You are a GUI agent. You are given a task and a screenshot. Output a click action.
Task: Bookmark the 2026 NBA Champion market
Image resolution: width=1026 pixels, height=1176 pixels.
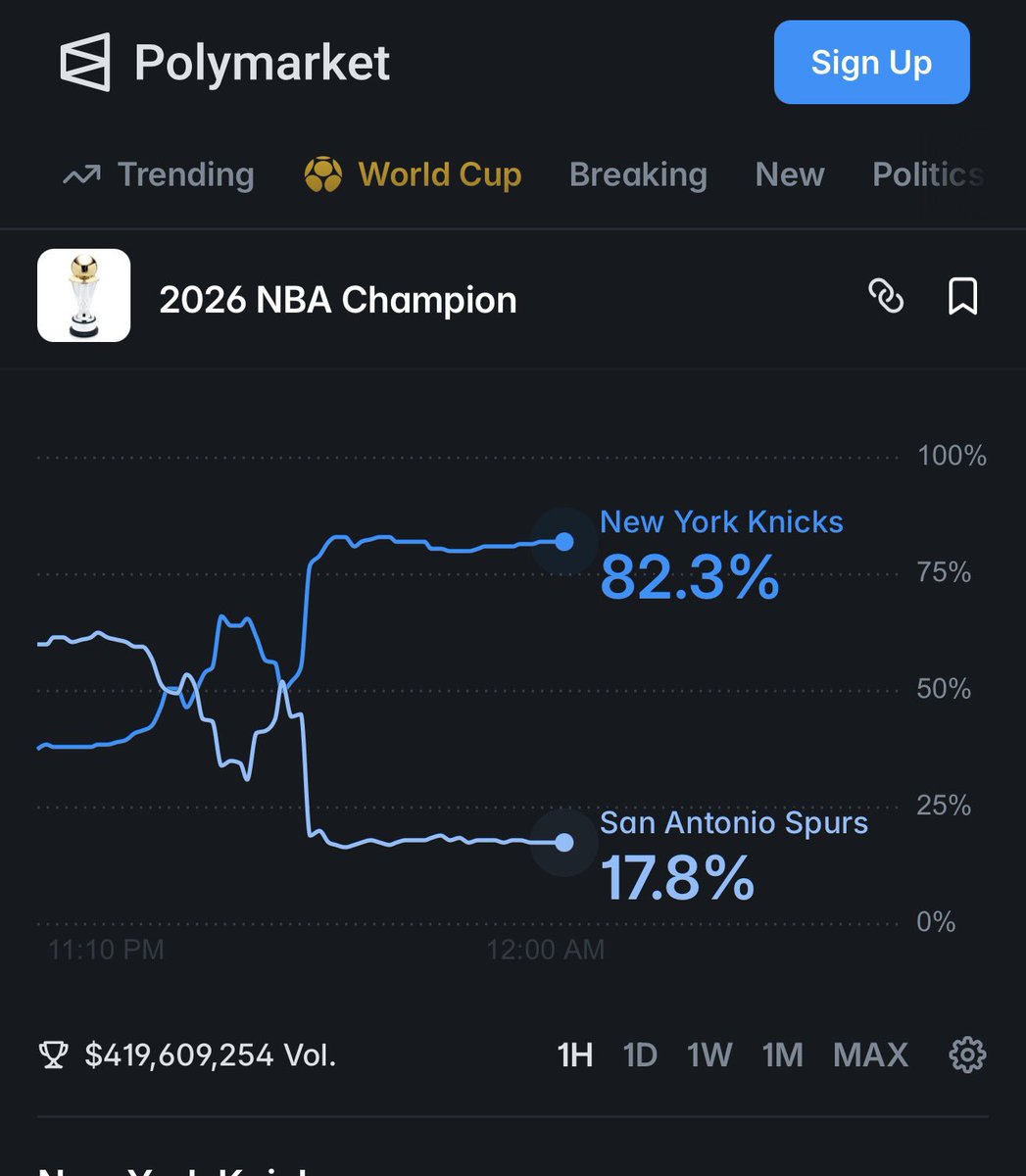[x=962, y=296]
